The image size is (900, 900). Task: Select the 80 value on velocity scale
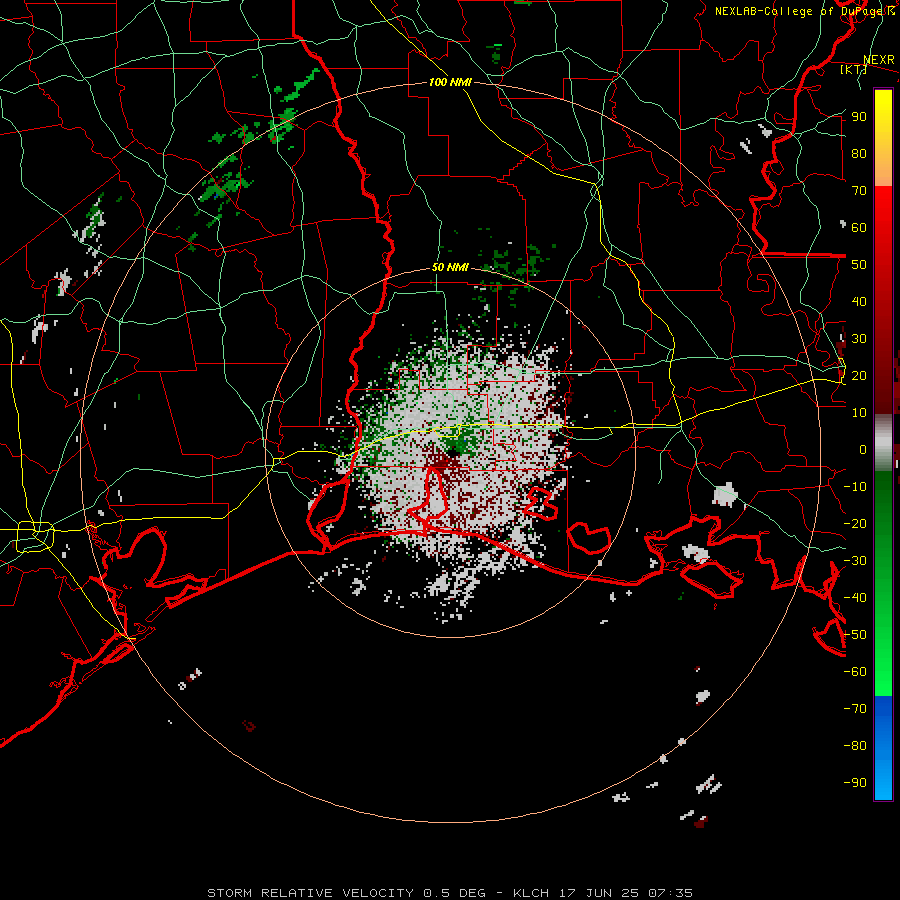point(859,154)
